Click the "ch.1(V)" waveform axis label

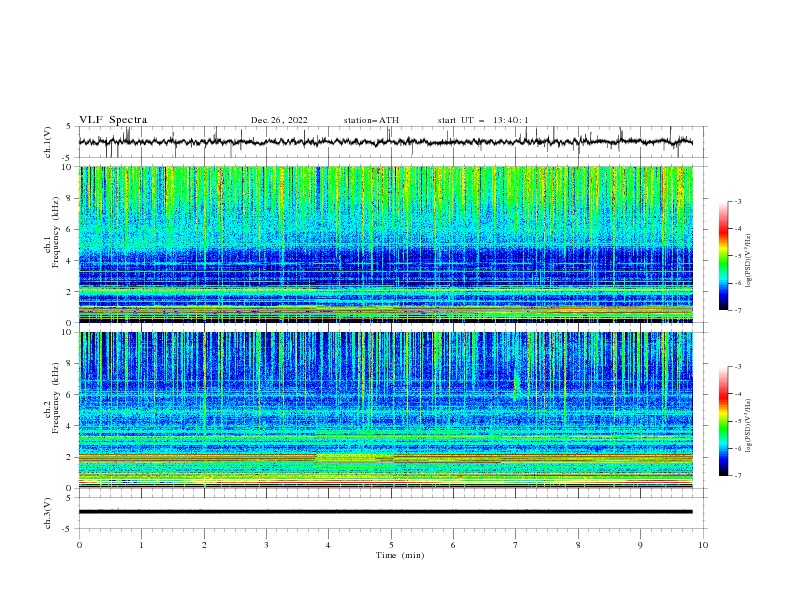(48, 142)
